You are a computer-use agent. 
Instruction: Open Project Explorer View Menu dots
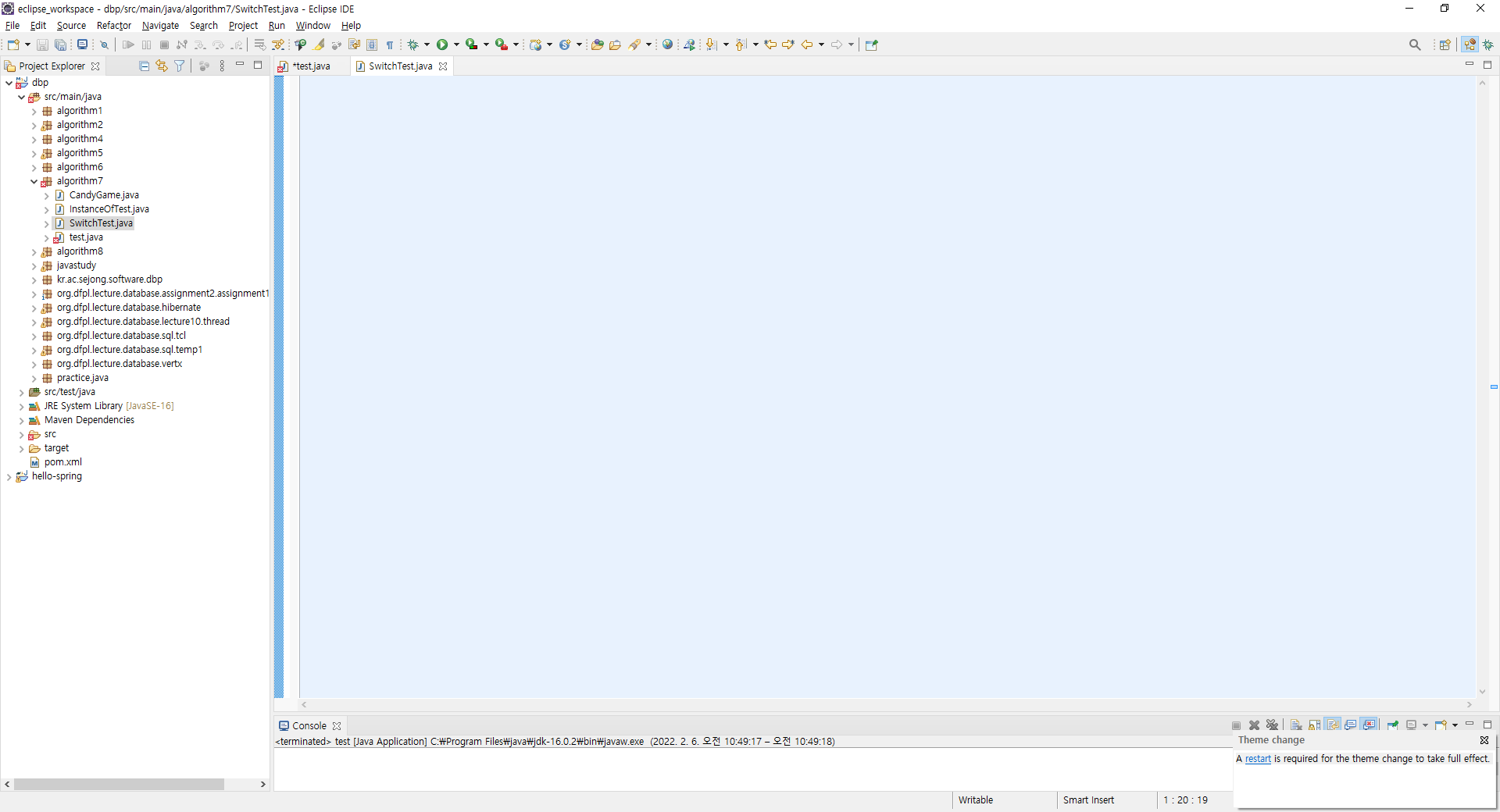[x=222, y=66]
